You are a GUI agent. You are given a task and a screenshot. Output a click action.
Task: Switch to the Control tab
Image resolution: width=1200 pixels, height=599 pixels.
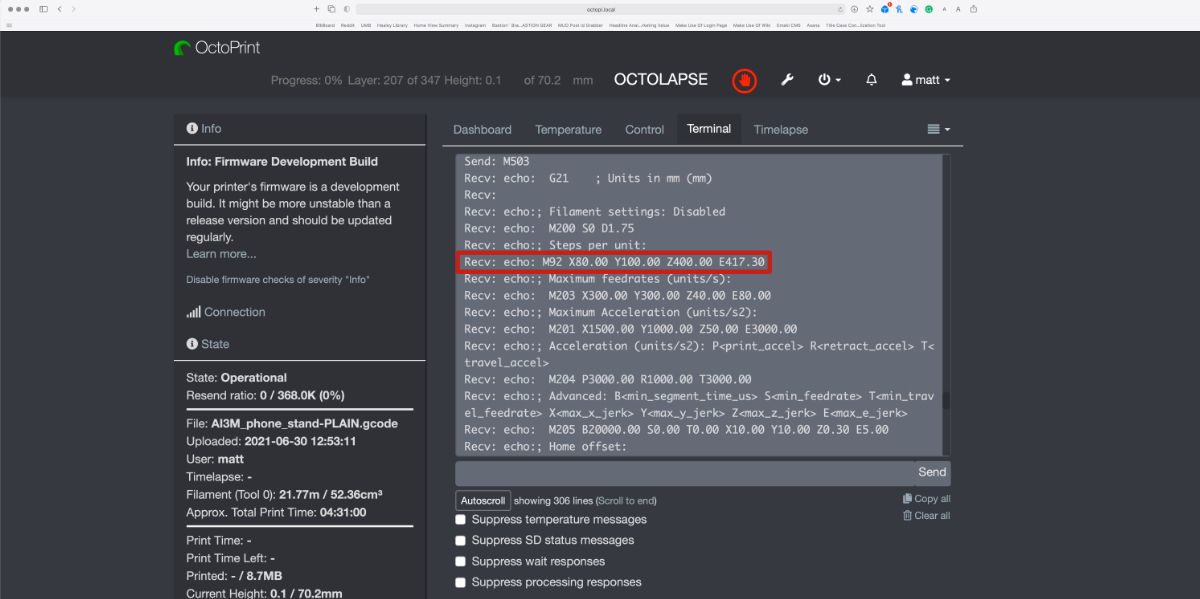pyautogui.click(x=644, y=130)
